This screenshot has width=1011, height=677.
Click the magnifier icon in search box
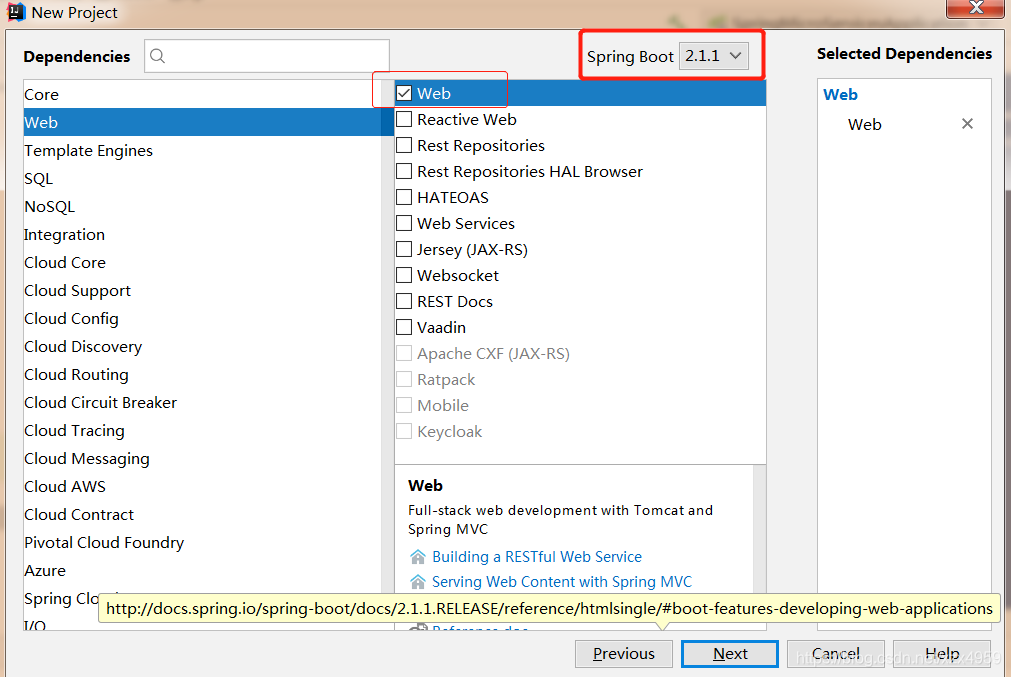158,56
